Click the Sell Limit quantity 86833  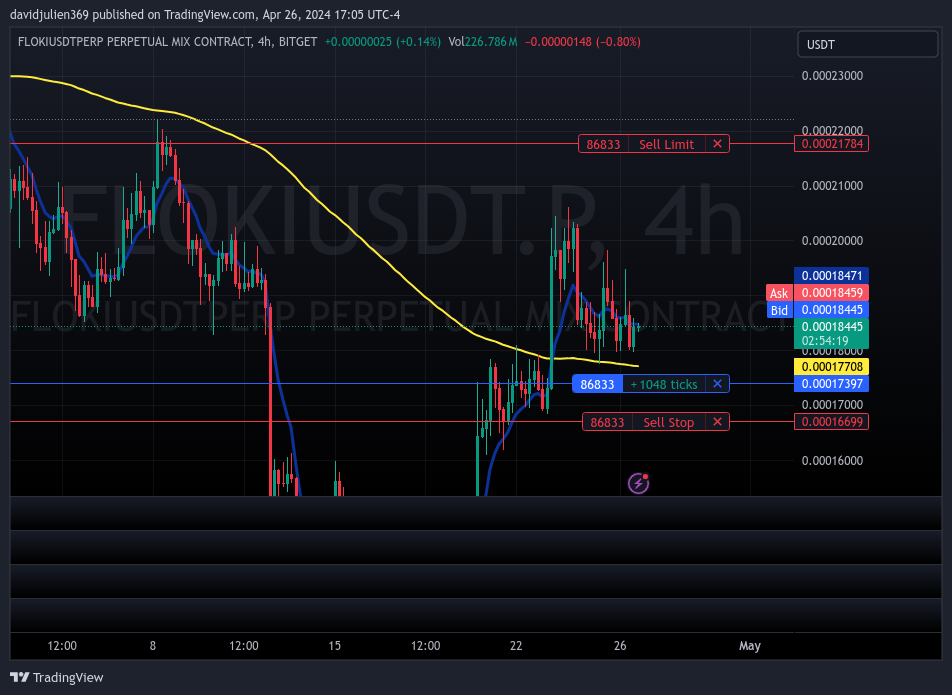click(603, 144)
